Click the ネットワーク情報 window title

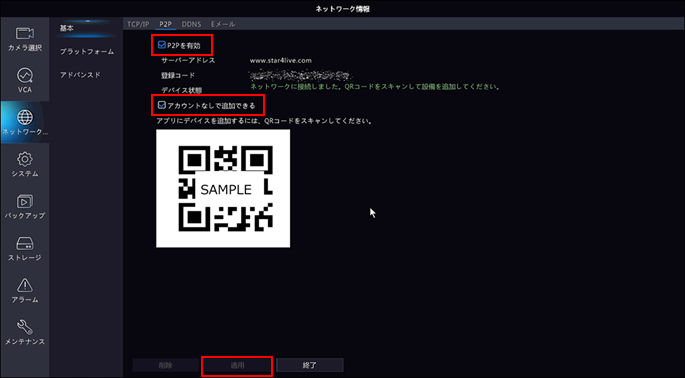[x=342, y=9]
